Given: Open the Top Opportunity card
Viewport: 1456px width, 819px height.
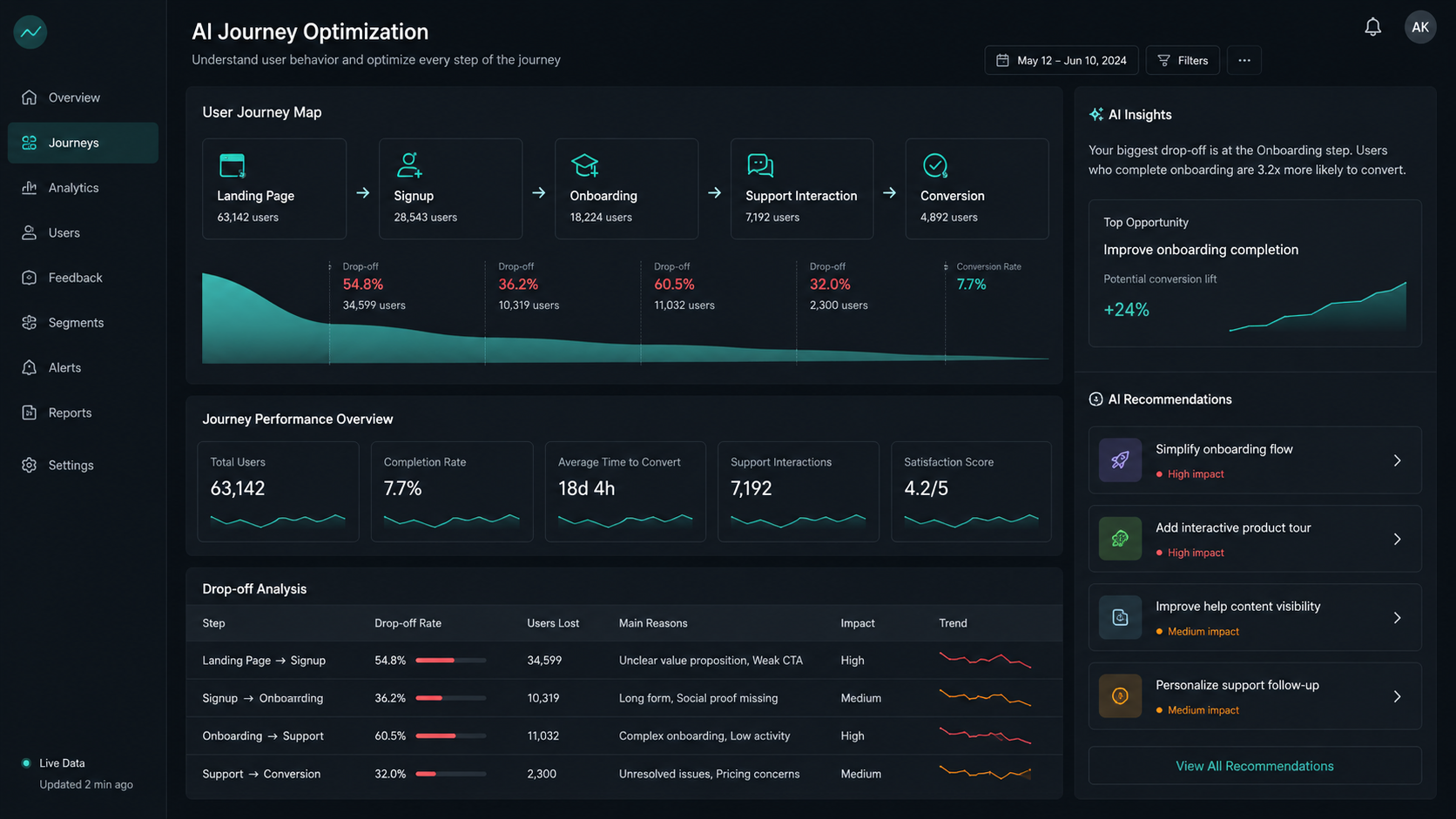Looking at the screenshot, I should coord(1255,273).
